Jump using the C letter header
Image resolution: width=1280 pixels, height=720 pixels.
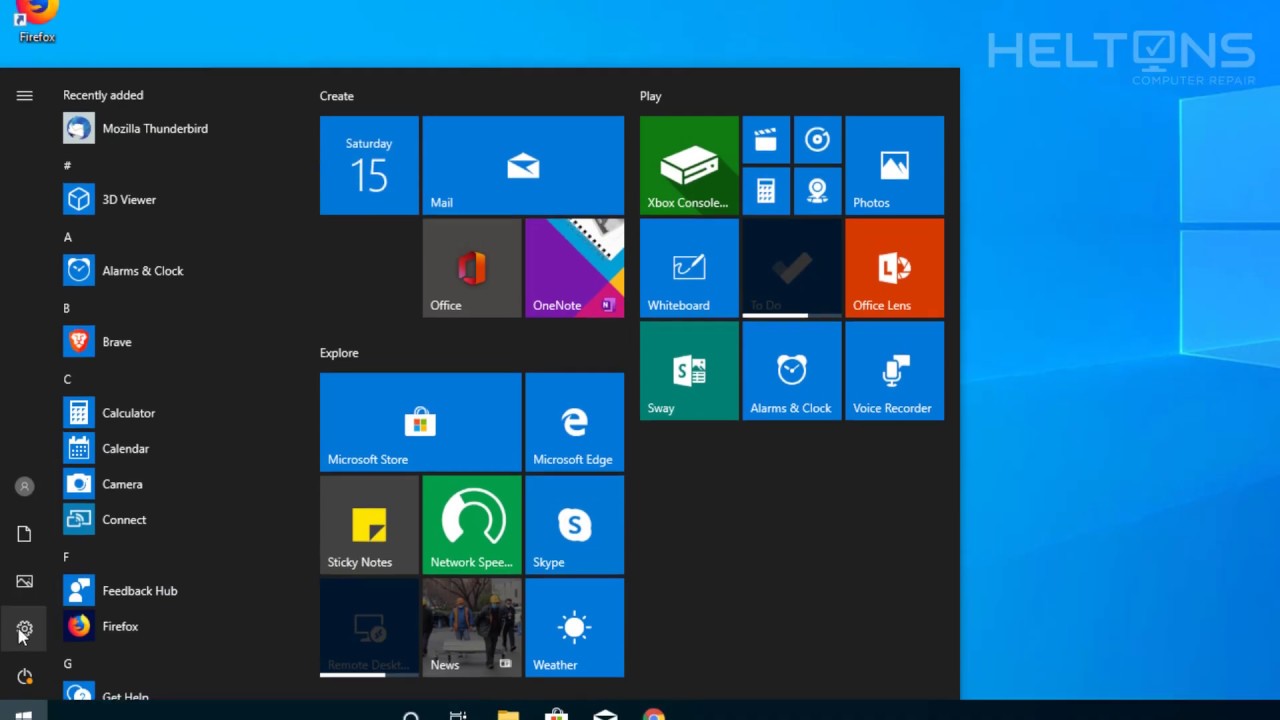click(x=67, y=379)
